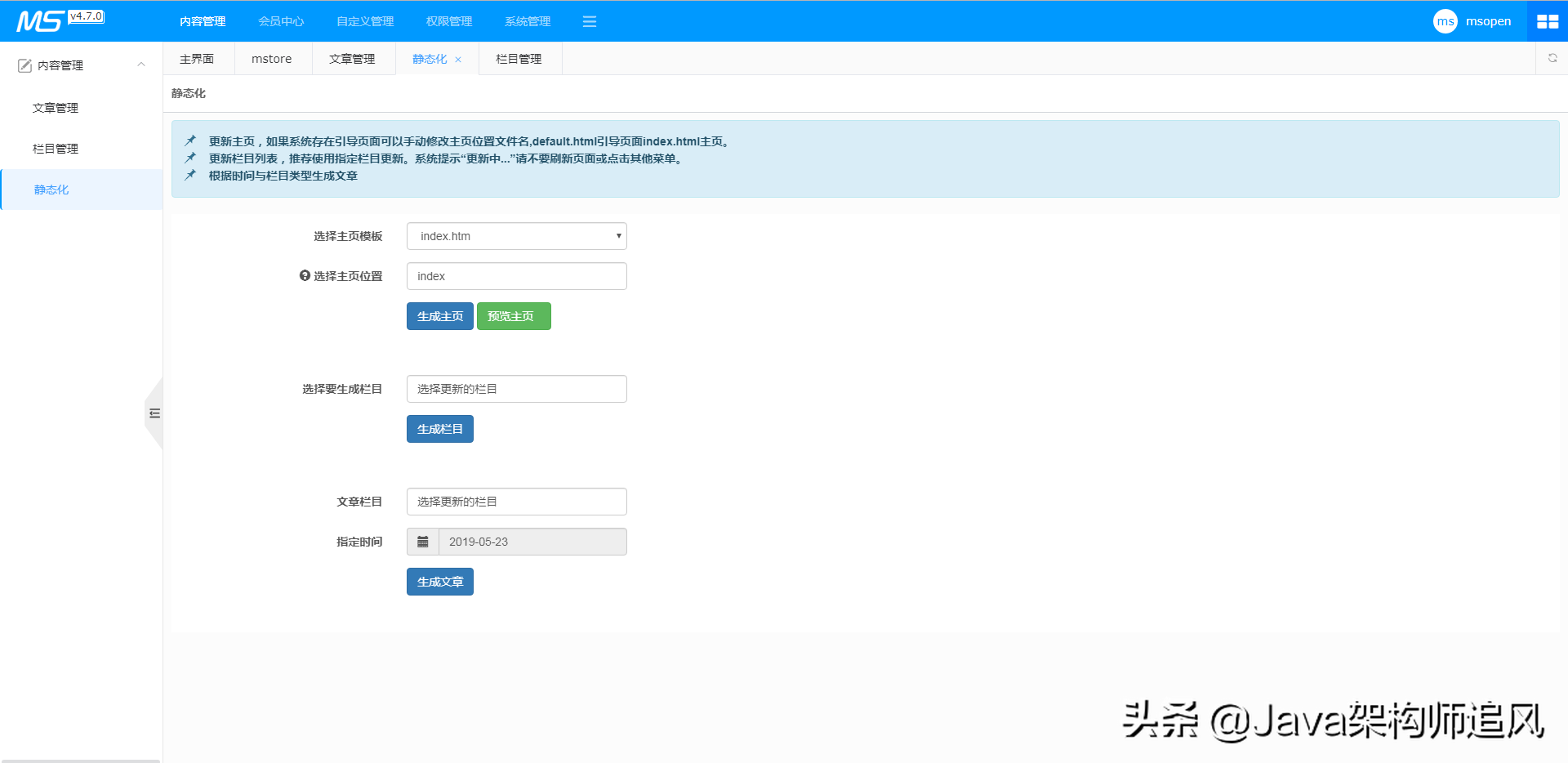Open the apps grid icon at top right
Image resolution: width=1568 pixels, height=763 pixels.
(x=1548, y=21)
